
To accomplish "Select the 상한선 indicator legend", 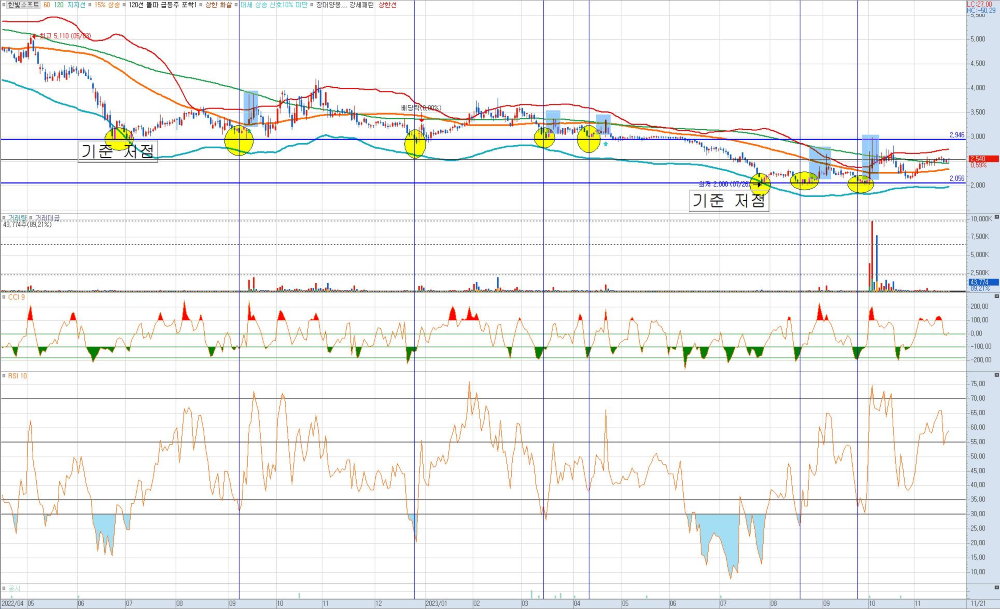I will (x=387, y=4).
